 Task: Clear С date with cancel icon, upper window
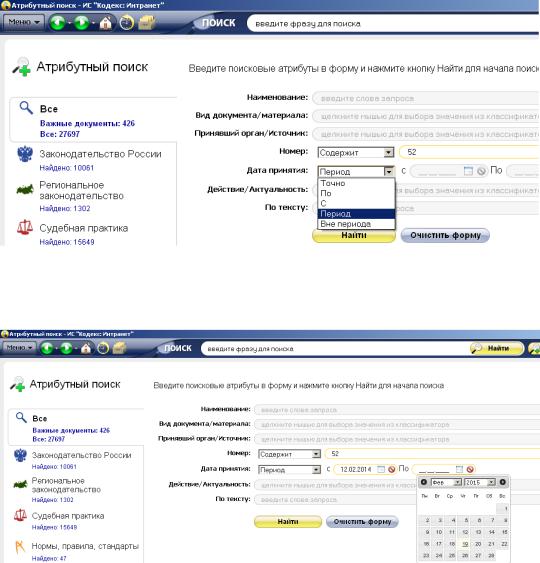[x=481, y=171]
